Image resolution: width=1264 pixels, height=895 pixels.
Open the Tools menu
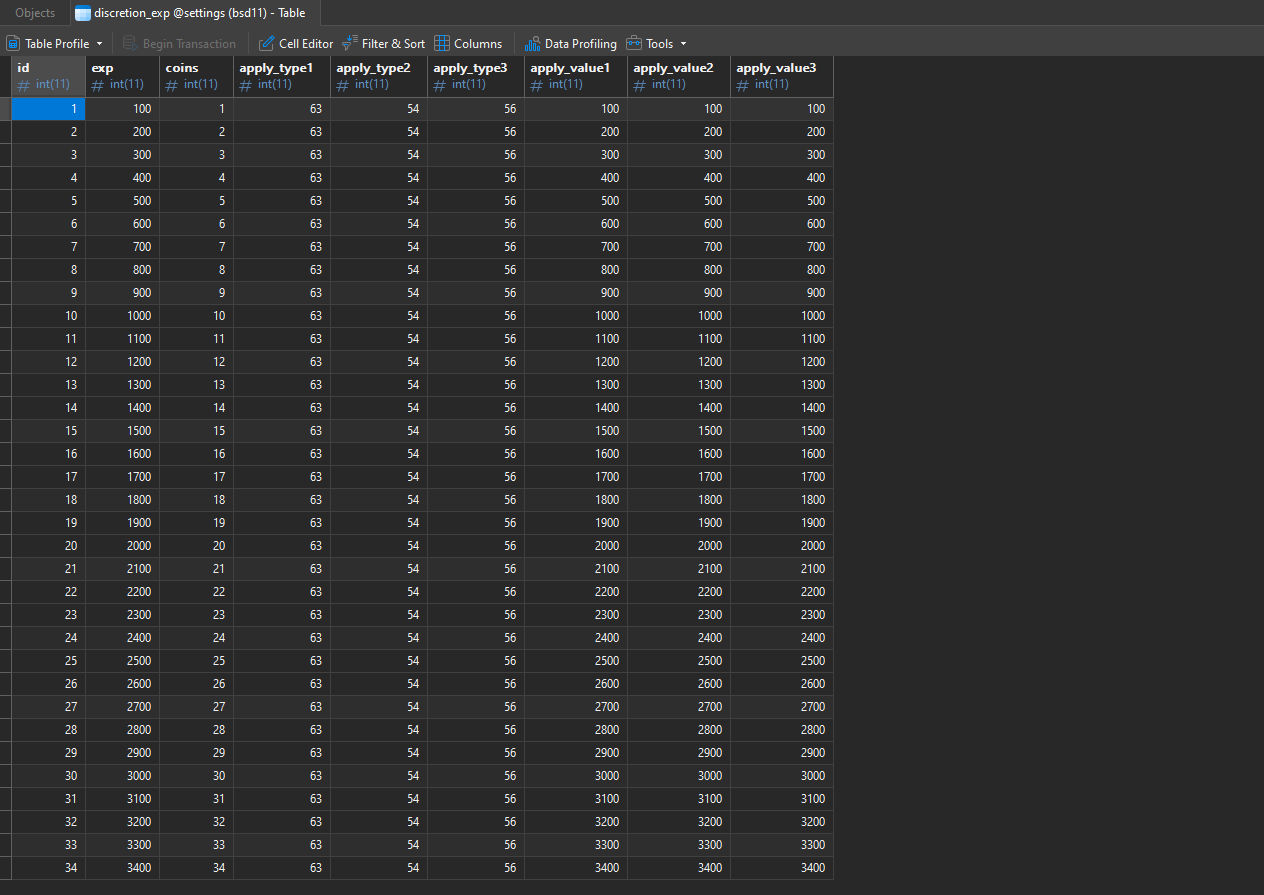657,44
